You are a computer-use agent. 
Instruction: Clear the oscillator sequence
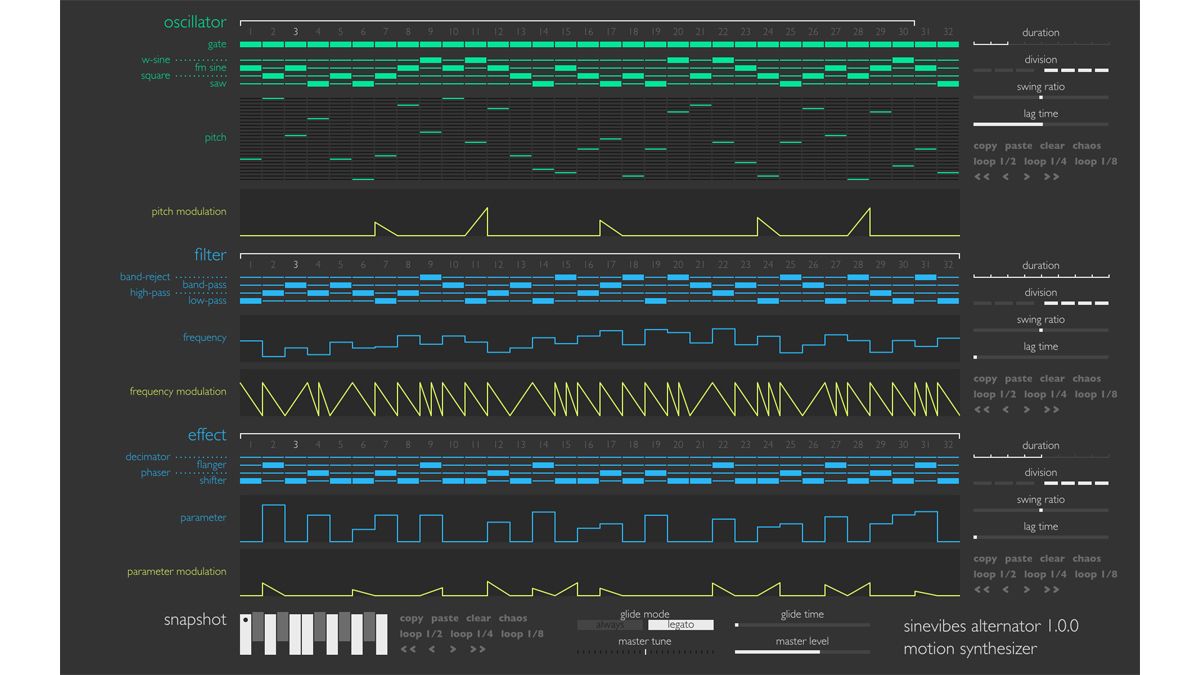[x=1052, y=145]
